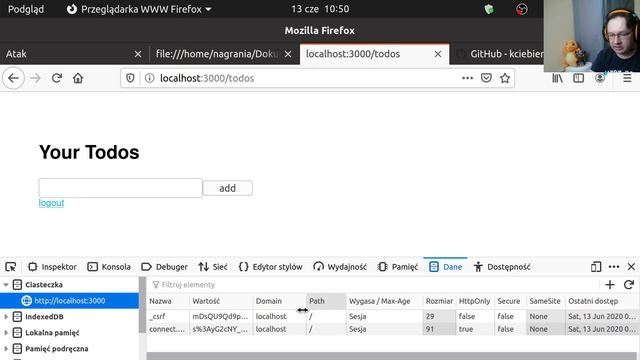Viewport: 640px width, 360px height.
Task: Toggle responsive design mode in devtools
Action: pyautogui.click(x=596, y=267)
